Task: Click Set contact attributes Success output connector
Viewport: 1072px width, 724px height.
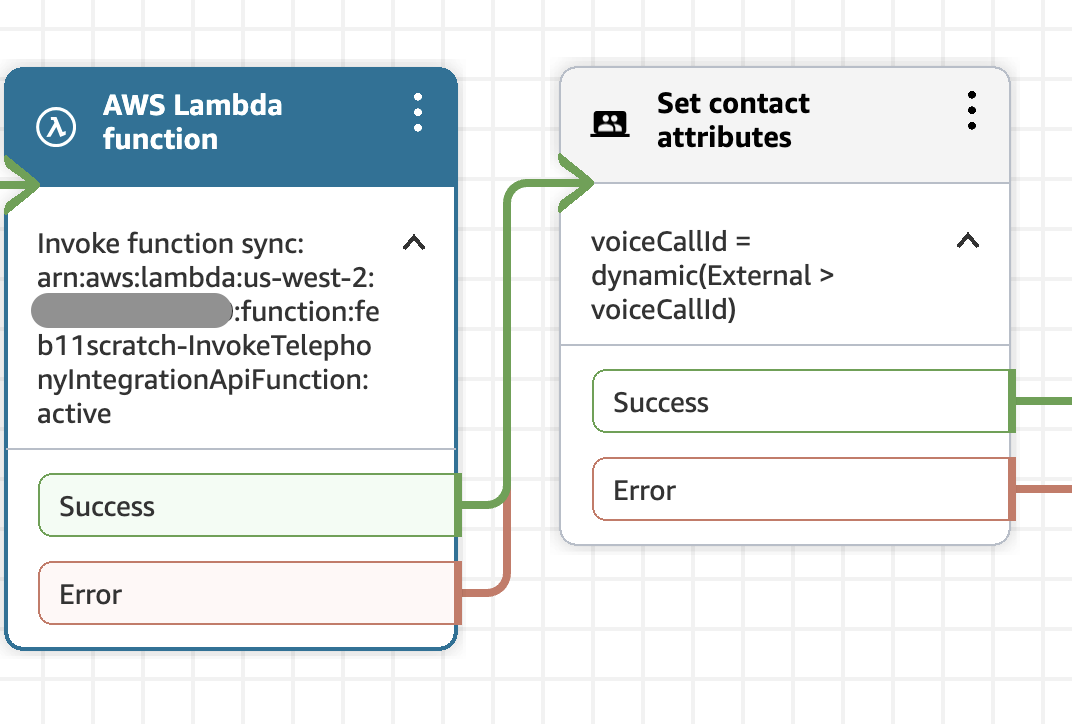Action: [x=1012, y=402]
